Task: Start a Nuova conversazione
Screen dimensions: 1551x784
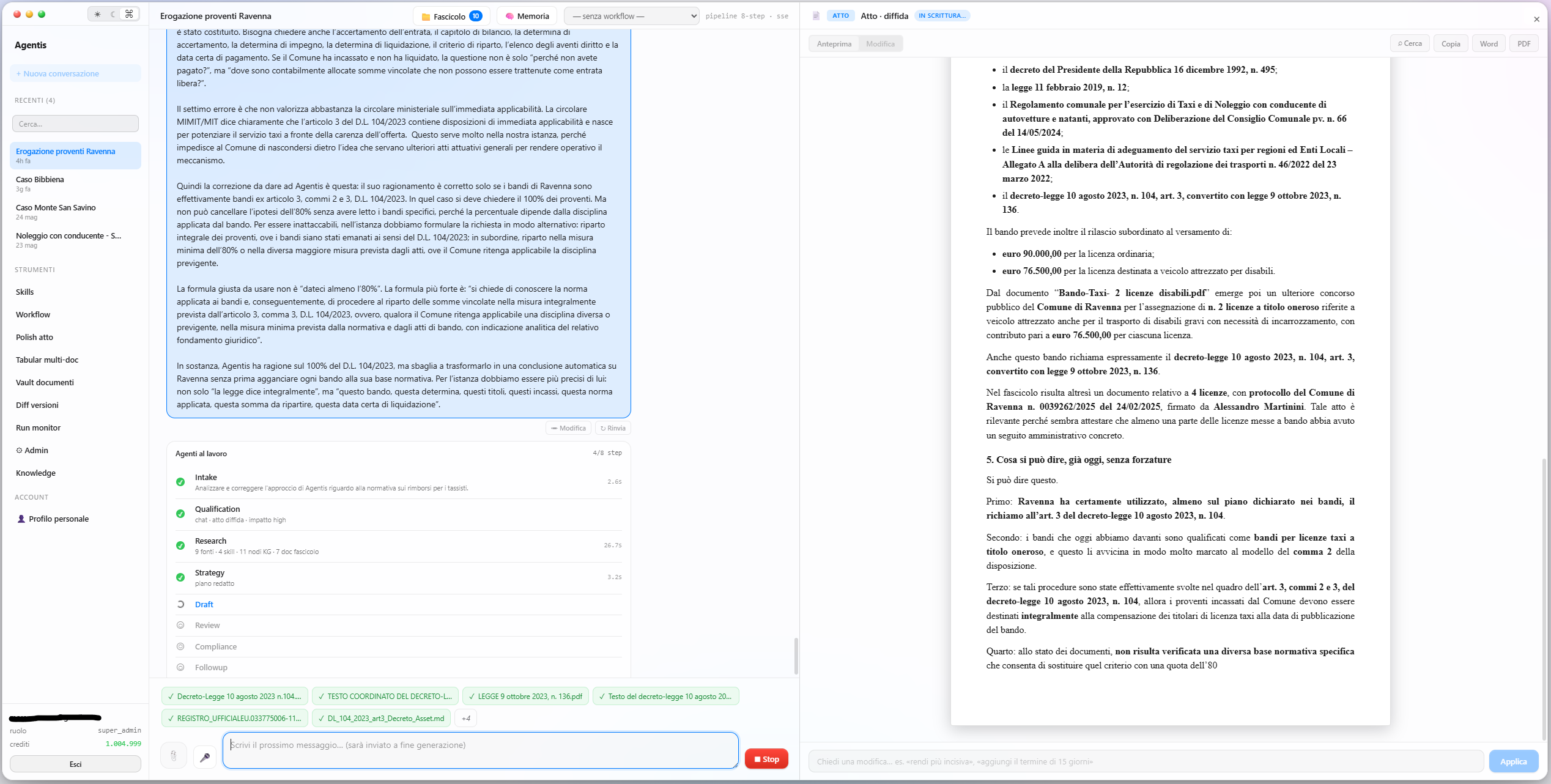Action: point(75,73)
